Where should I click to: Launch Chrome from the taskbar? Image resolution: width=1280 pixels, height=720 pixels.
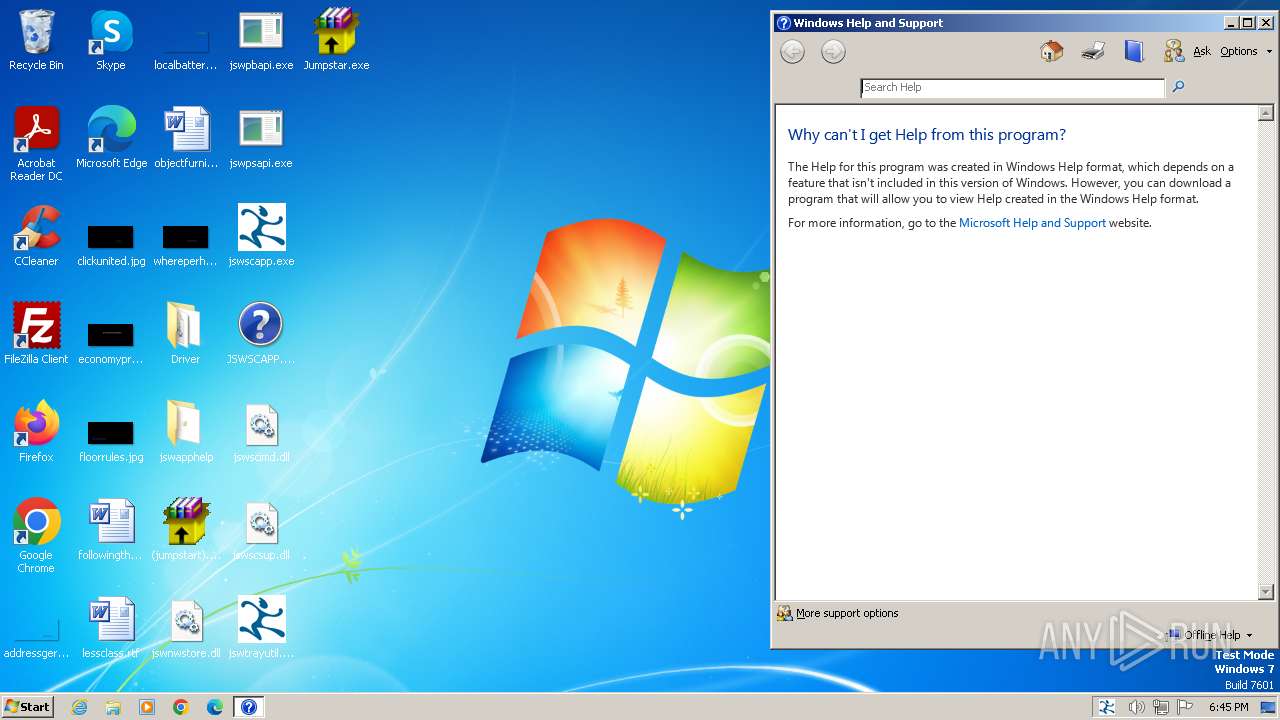pyautogui.click(x=180, y=707)
